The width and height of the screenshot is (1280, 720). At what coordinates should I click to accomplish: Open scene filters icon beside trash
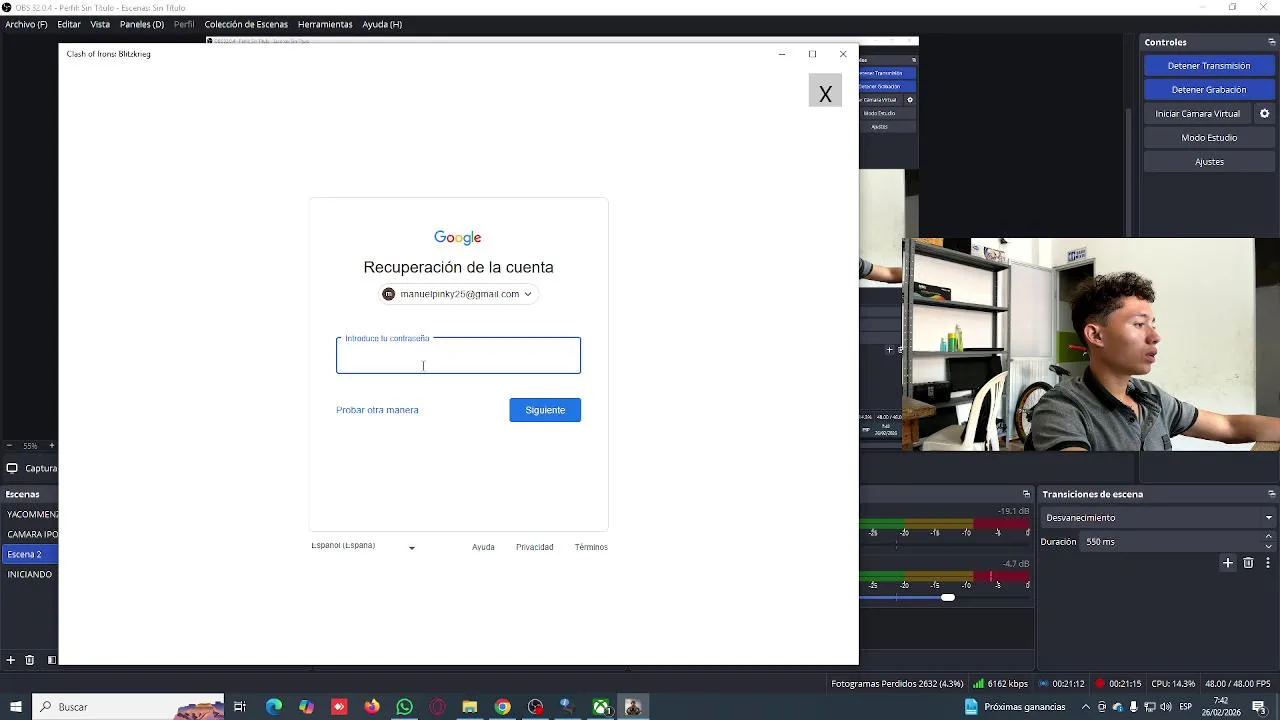[52, 660]
